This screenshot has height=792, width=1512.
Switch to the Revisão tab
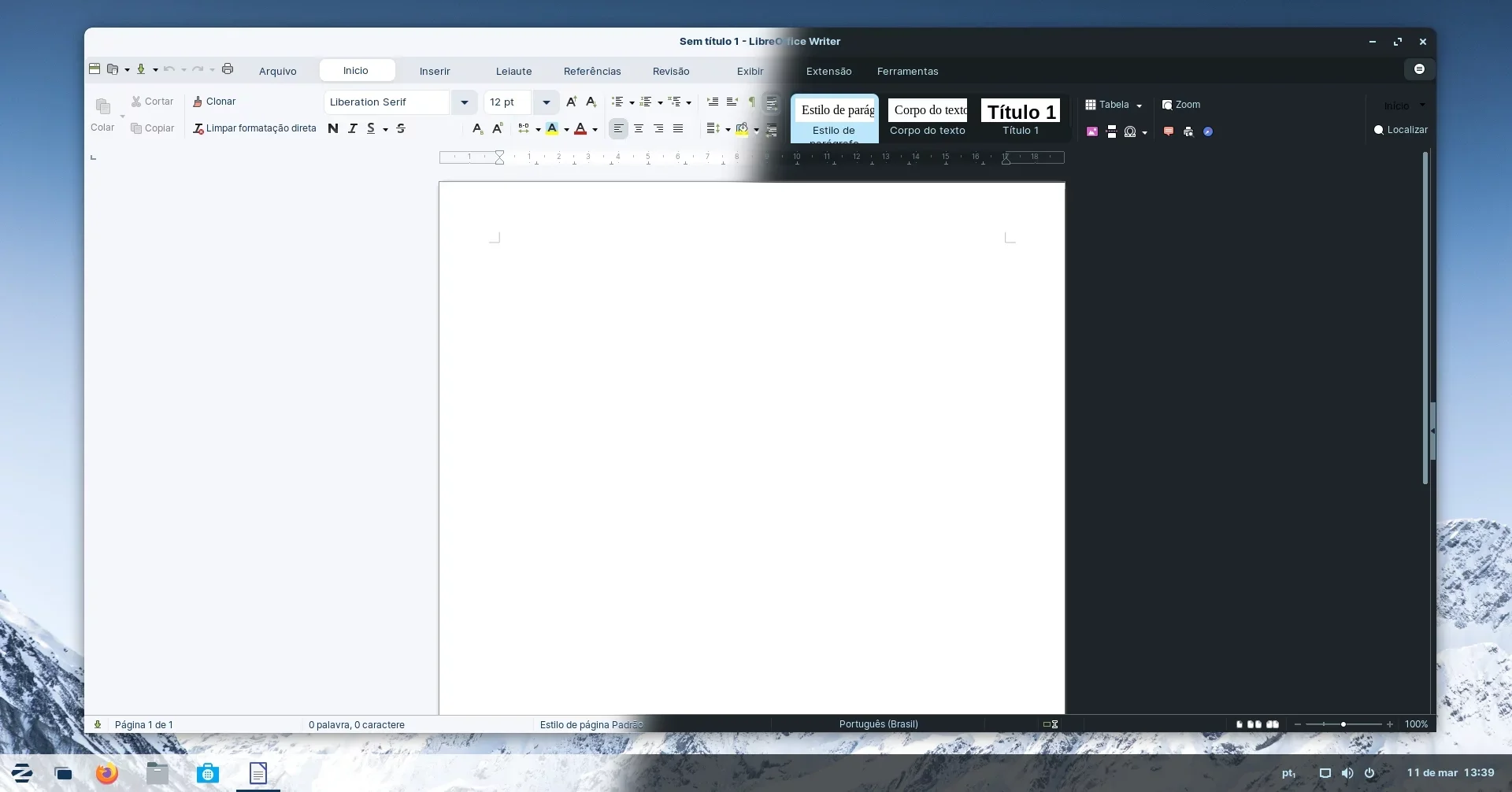[671, 71]
